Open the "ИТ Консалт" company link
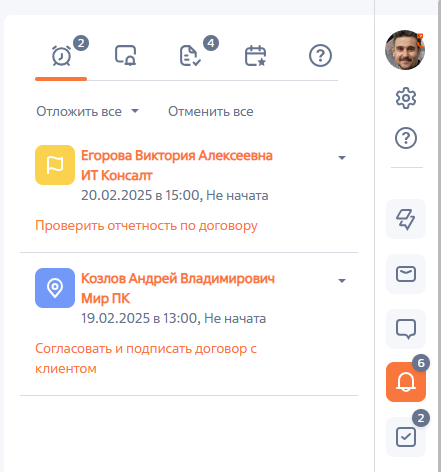Screen dimensions: 441x472 (x=117, y=175)
